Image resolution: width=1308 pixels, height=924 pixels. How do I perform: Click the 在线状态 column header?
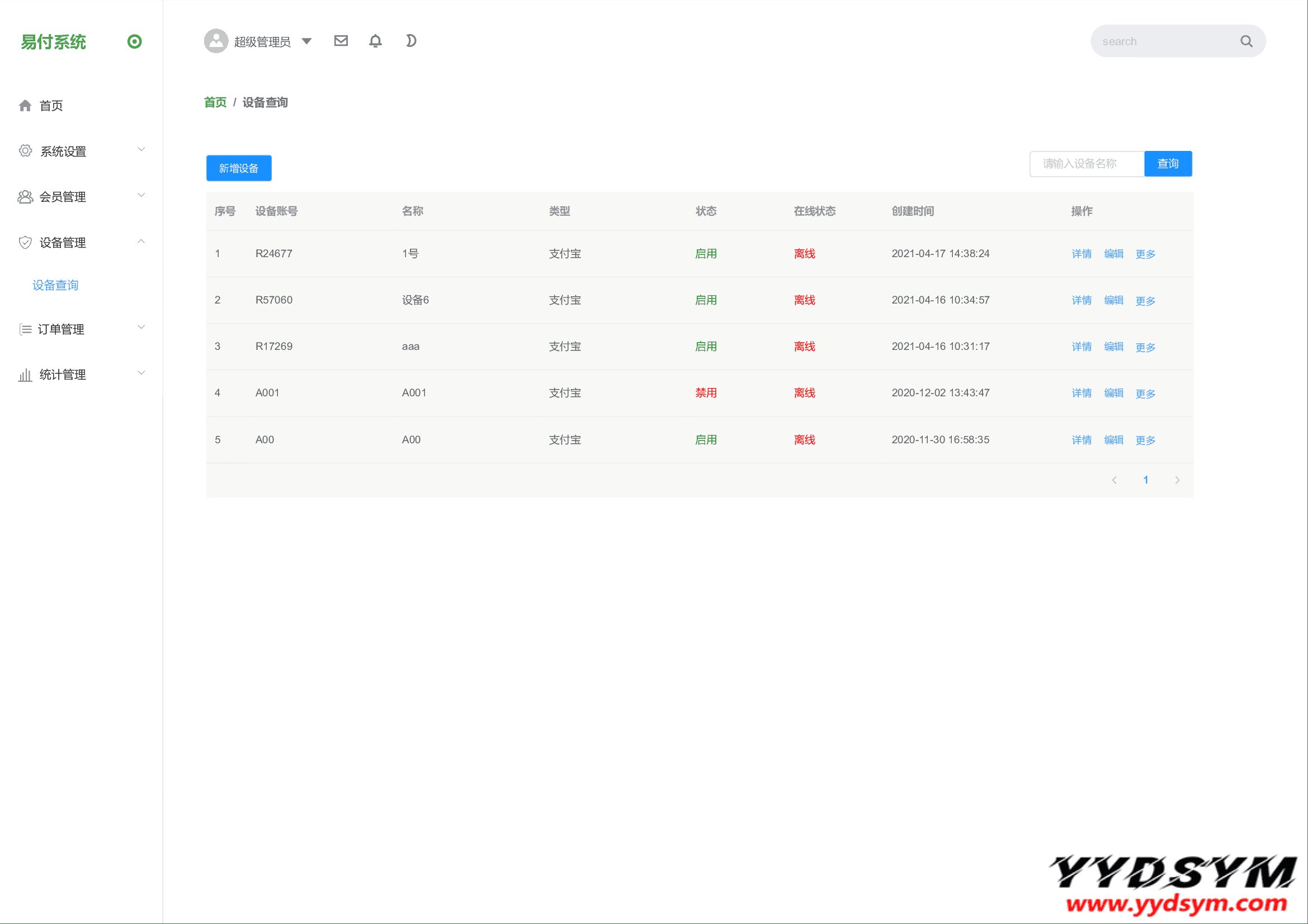tap(815, 211)
